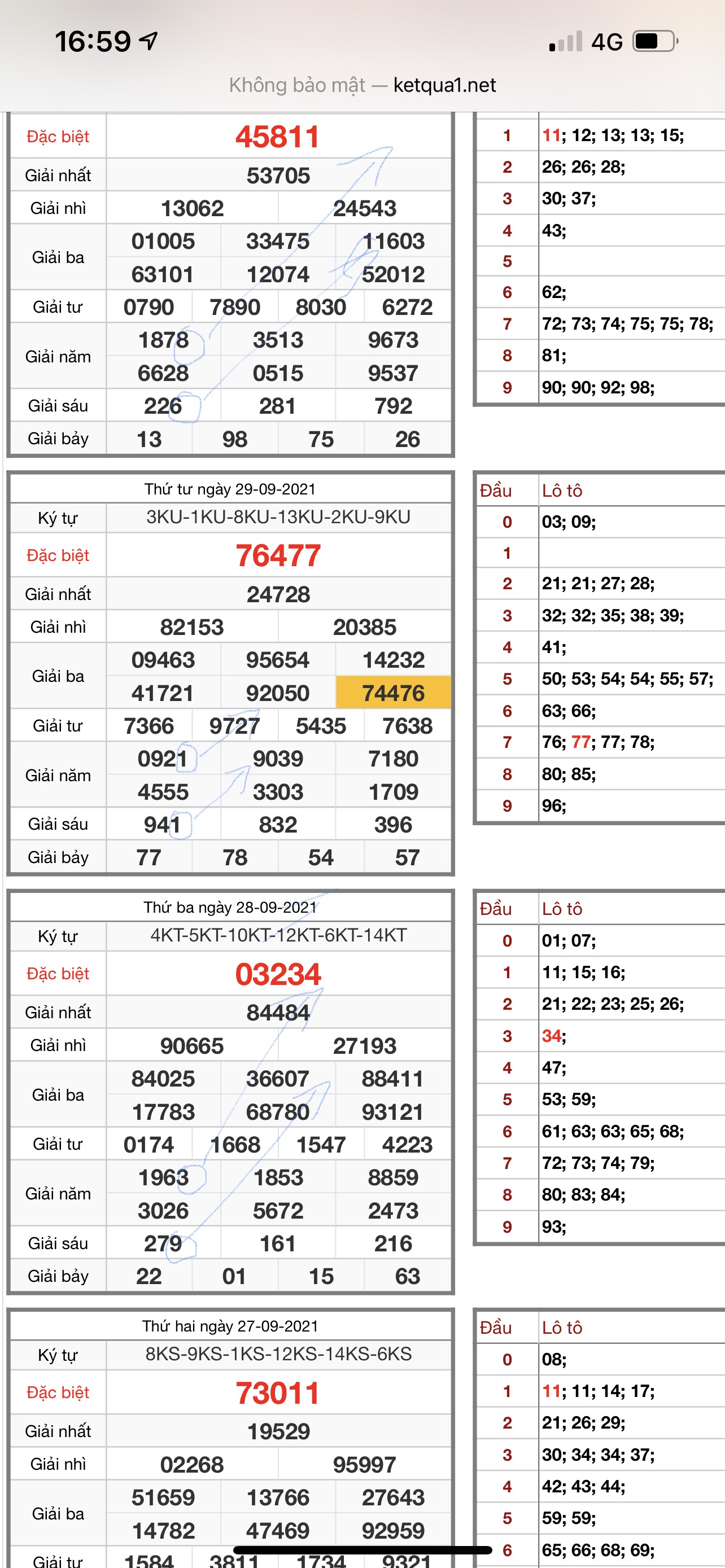Click second prize number 13062
725x1568 pixels.
(x=193, y=209)
